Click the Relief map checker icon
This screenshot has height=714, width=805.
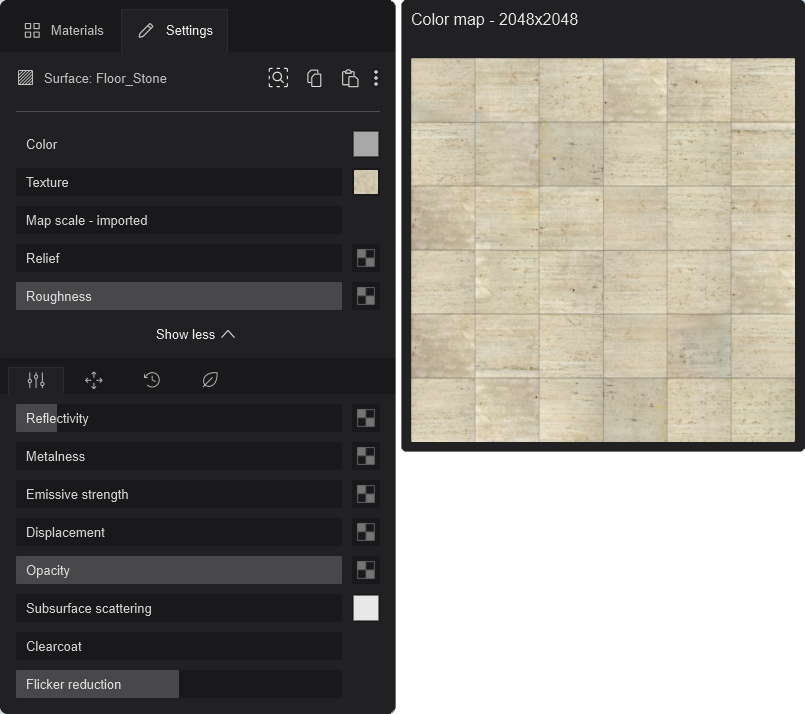[366, 258]
